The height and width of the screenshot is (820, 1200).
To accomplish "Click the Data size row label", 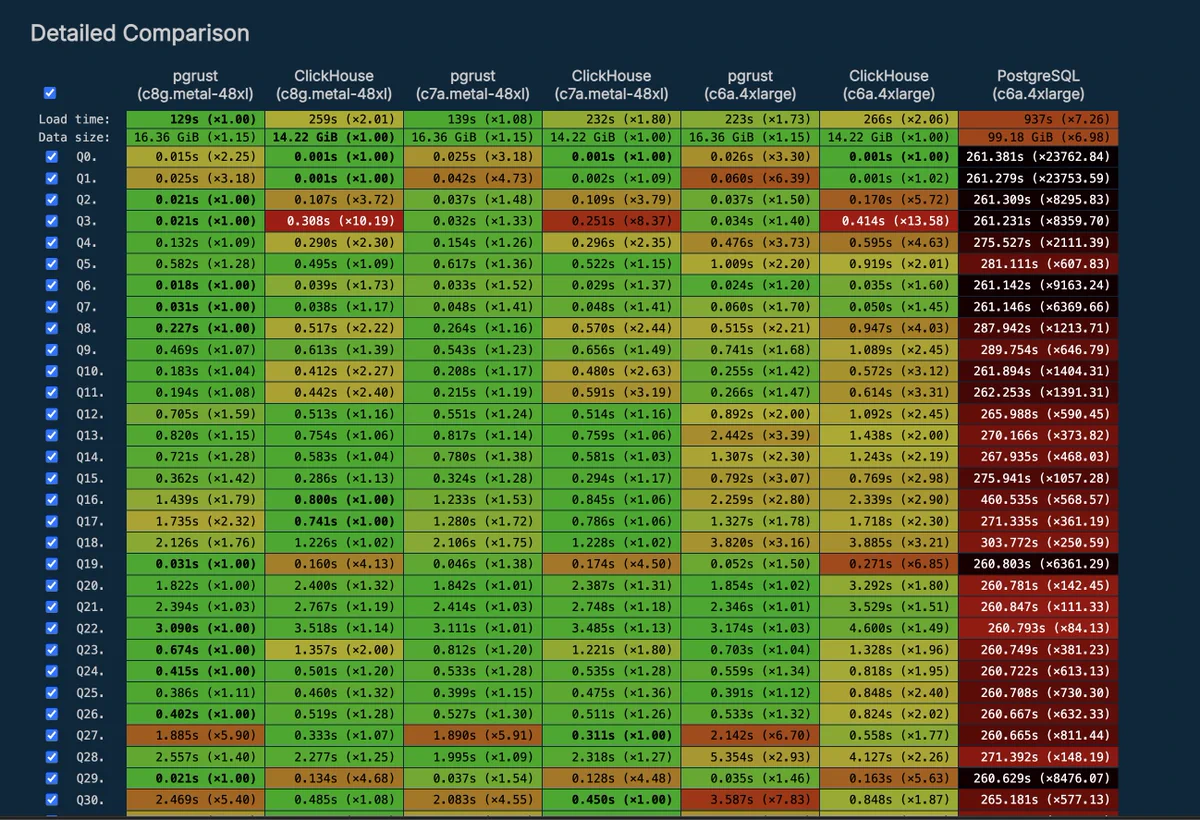I will pyautogui.click(x=76, y=137).
